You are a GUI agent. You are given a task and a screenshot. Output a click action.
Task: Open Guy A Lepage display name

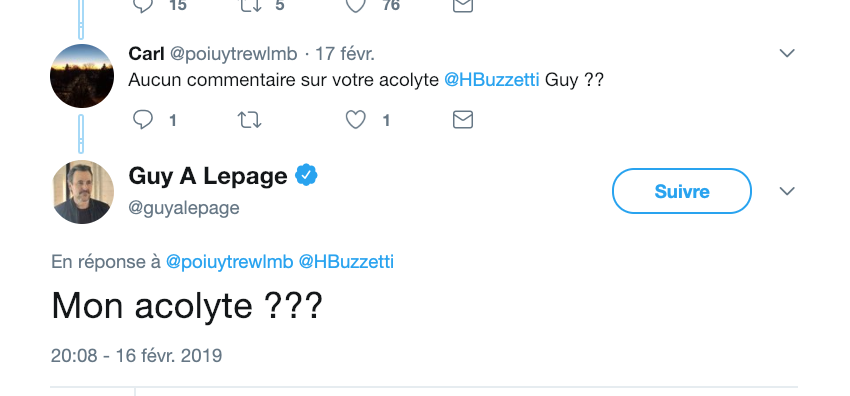pos(208,176)
